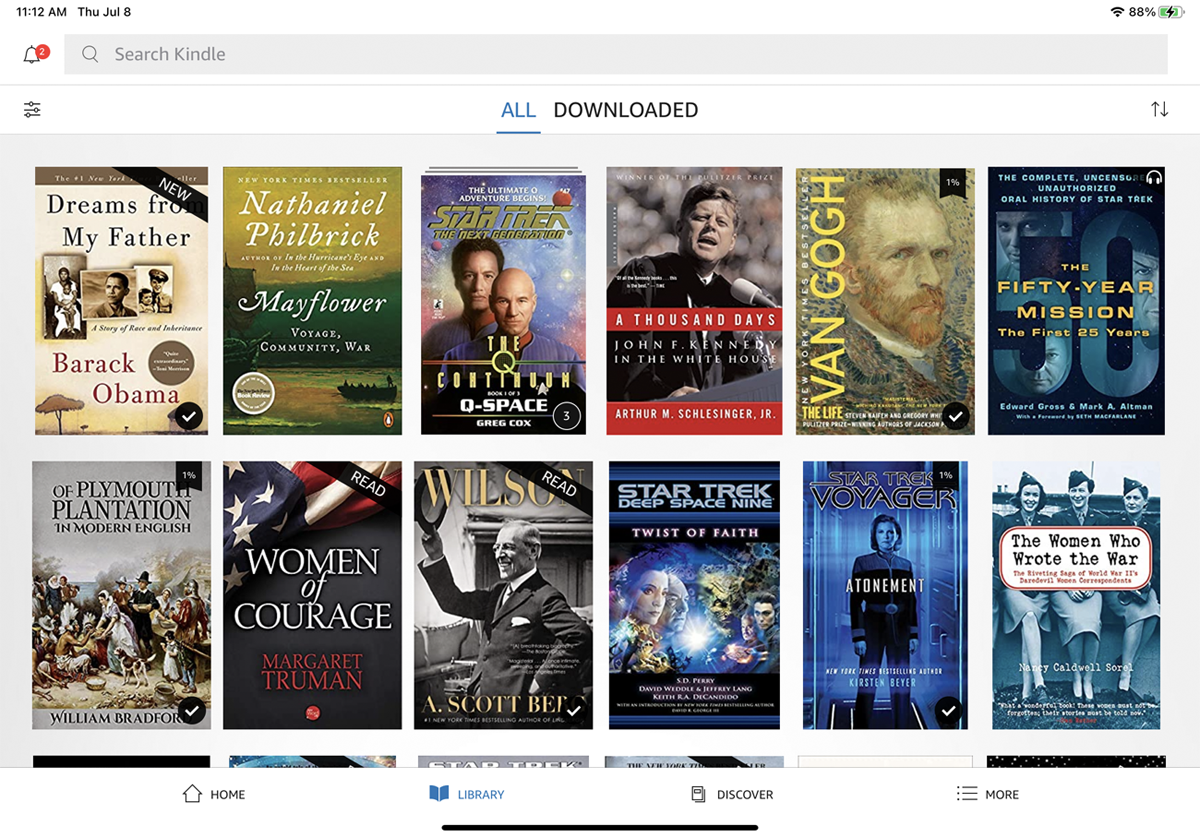Tap the series count badge on Q-Space
Image resolution: width=1200 pixels, height=838 pixels.
pyautogui.click(x=567, y=416)
